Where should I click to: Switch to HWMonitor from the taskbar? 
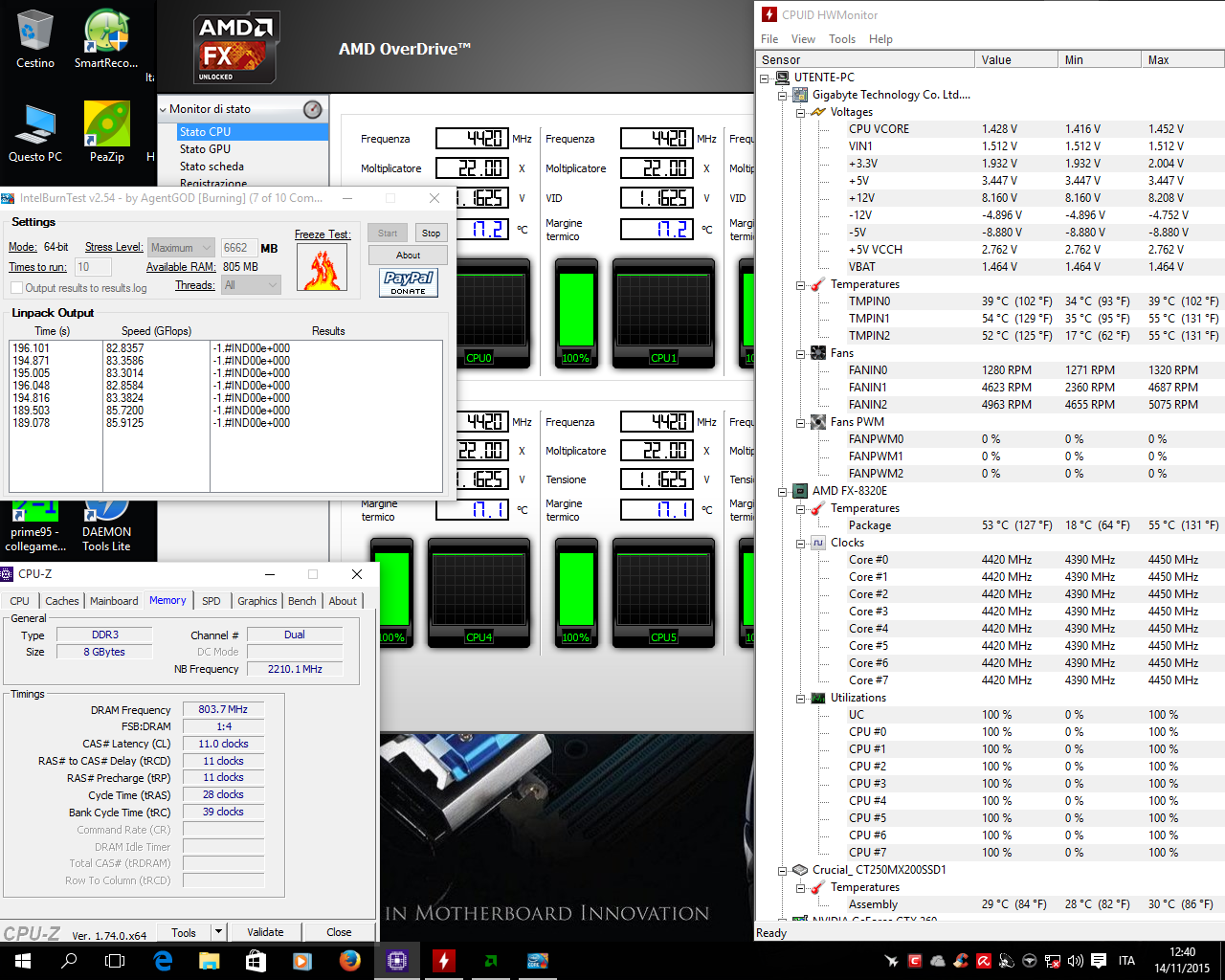[443, 961]
